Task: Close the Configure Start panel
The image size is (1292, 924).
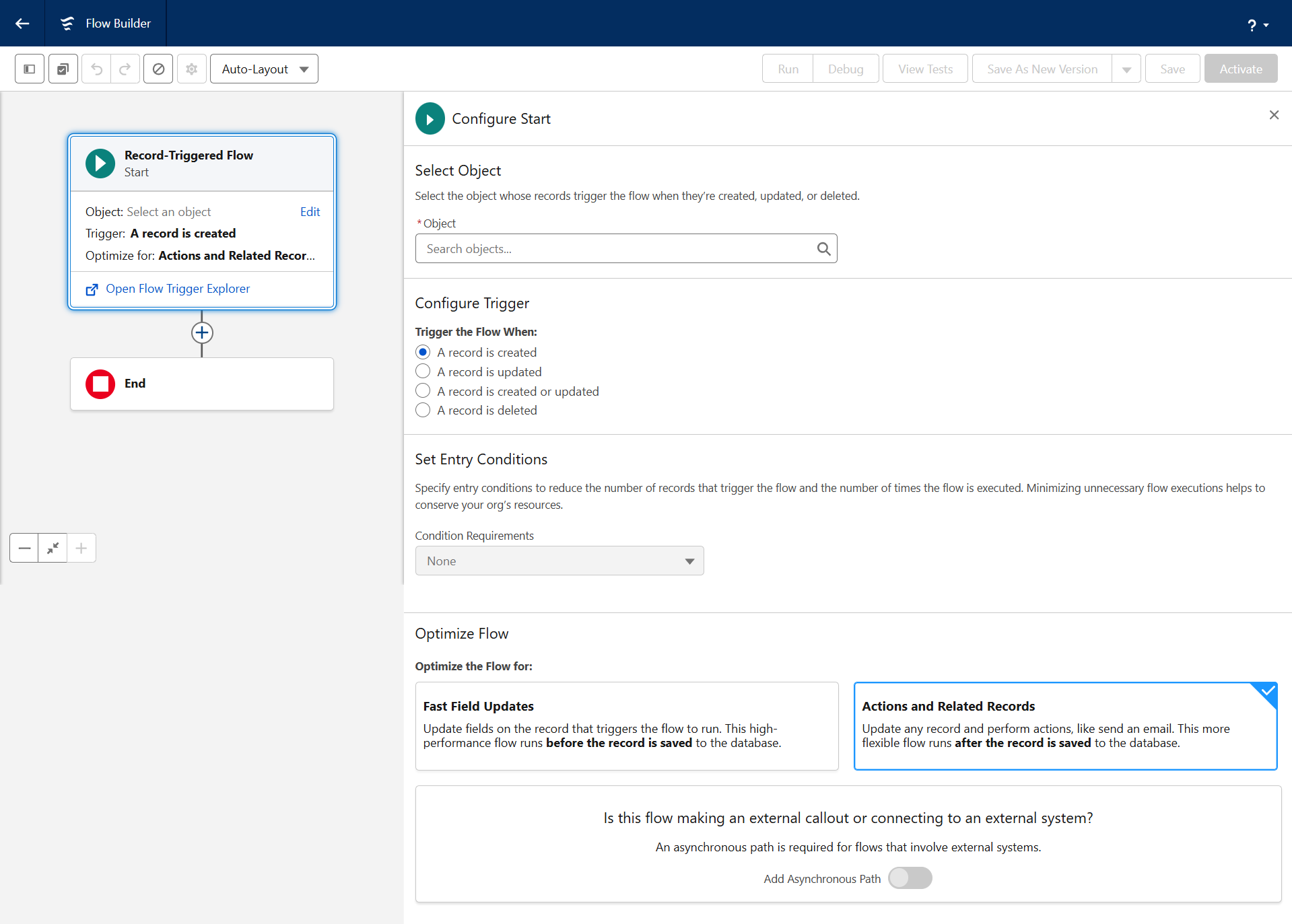Action: pyautogui.click(x=1274, y=115)
